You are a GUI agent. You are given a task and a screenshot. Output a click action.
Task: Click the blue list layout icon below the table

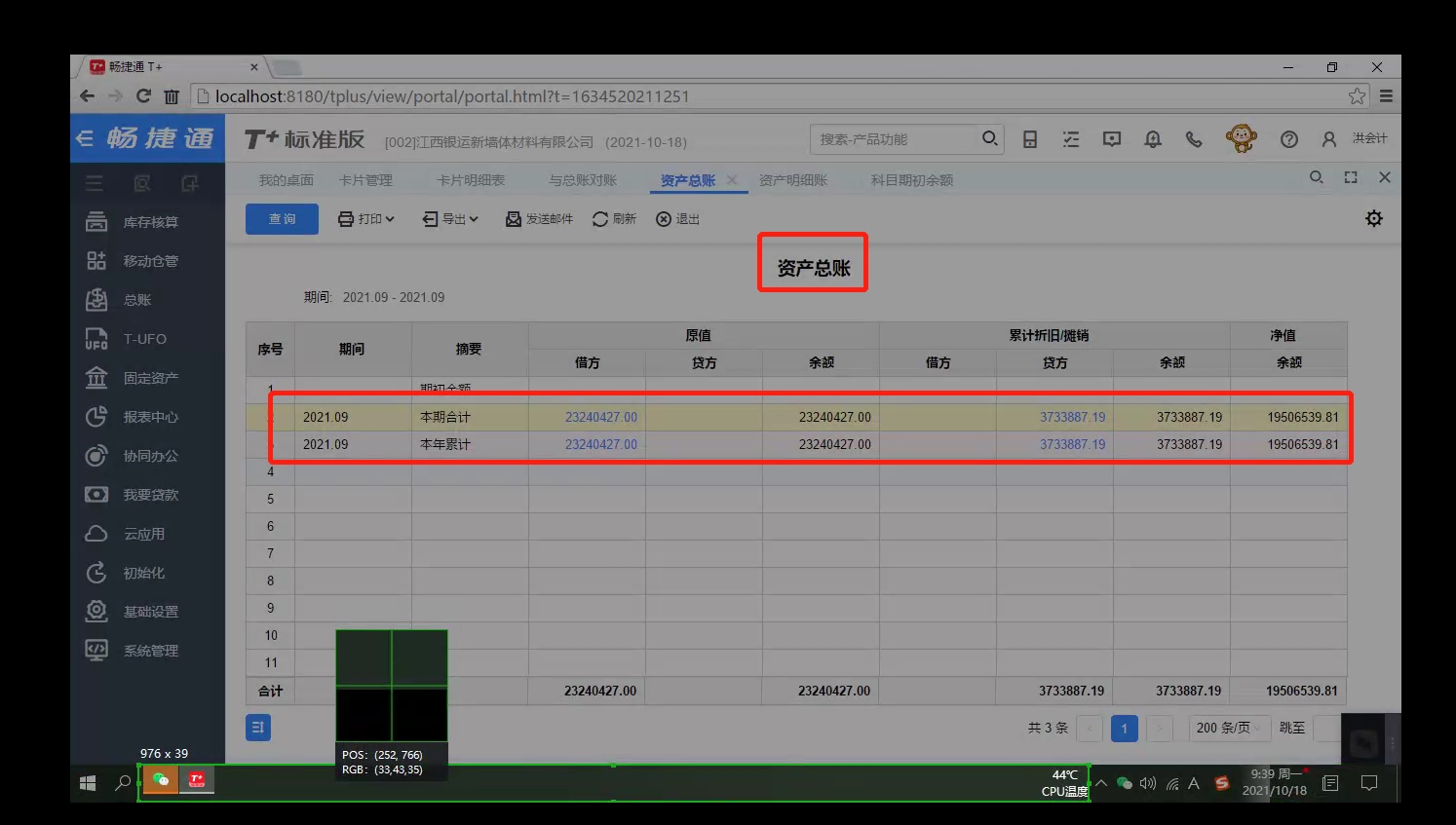tap(258, 727)
